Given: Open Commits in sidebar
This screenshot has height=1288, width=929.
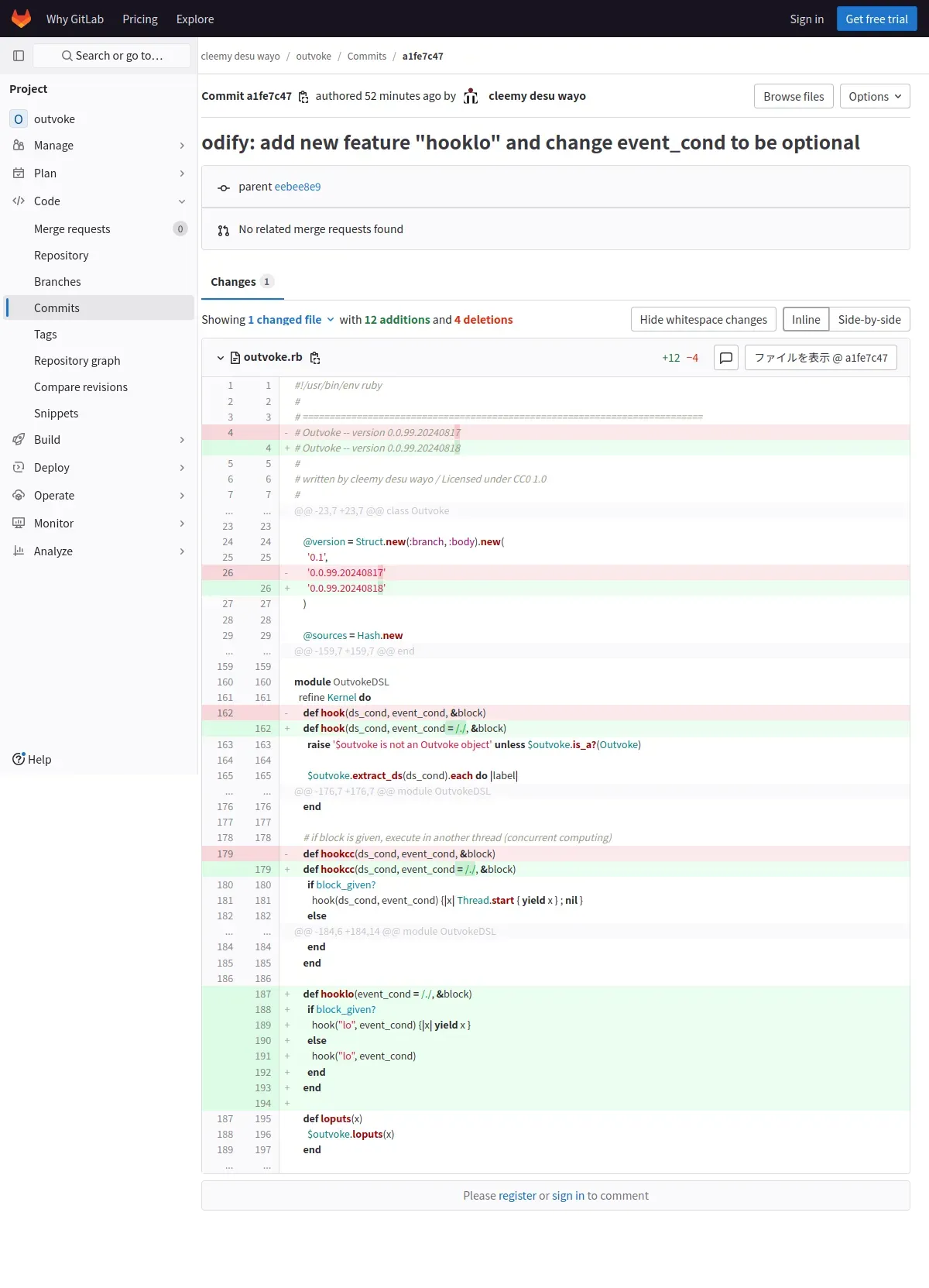Looking at the screenshot, I should click(x=99, y=307).
